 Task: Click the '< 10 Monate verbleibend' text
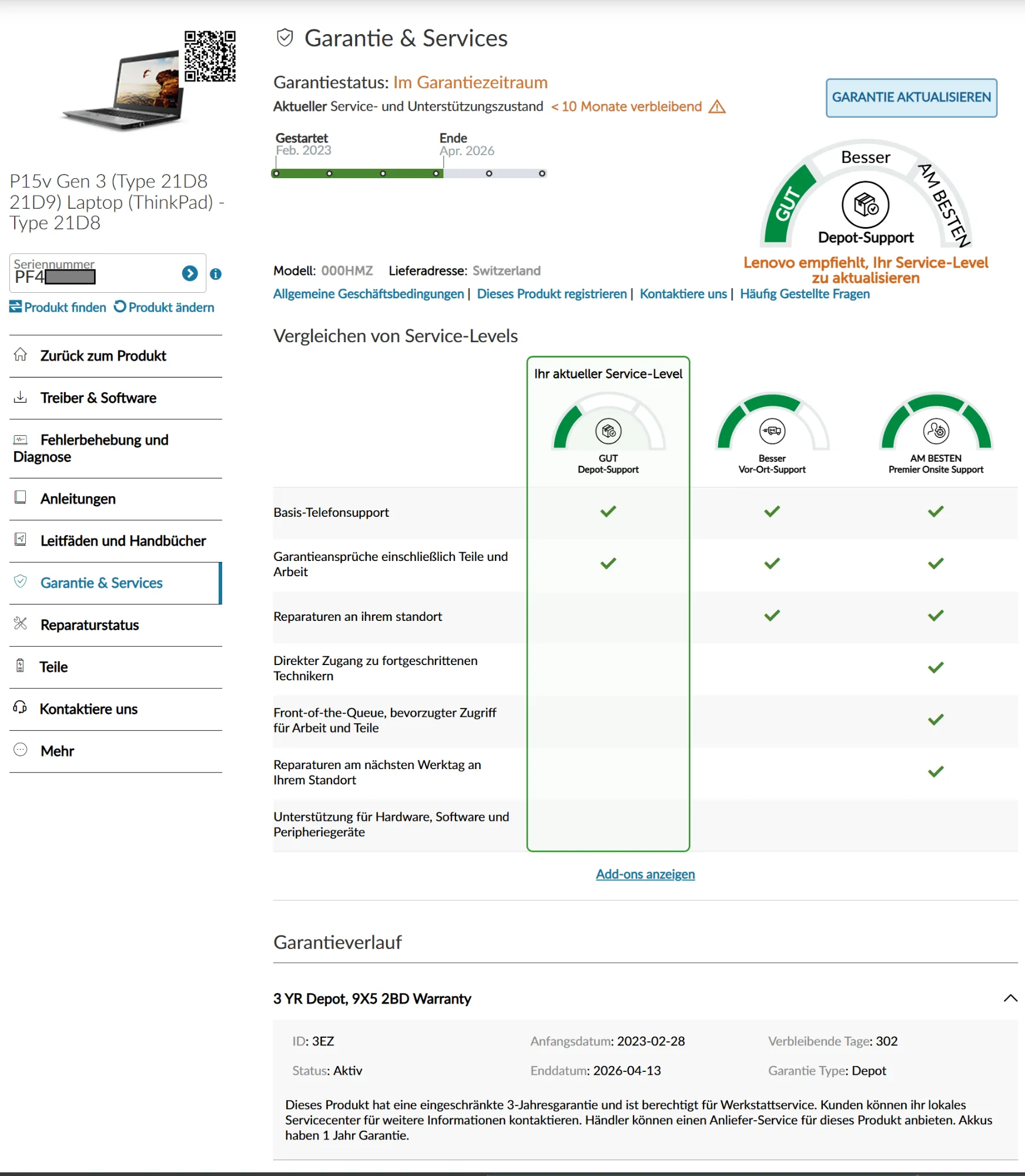pyautogui.click(x=627, y=106)
